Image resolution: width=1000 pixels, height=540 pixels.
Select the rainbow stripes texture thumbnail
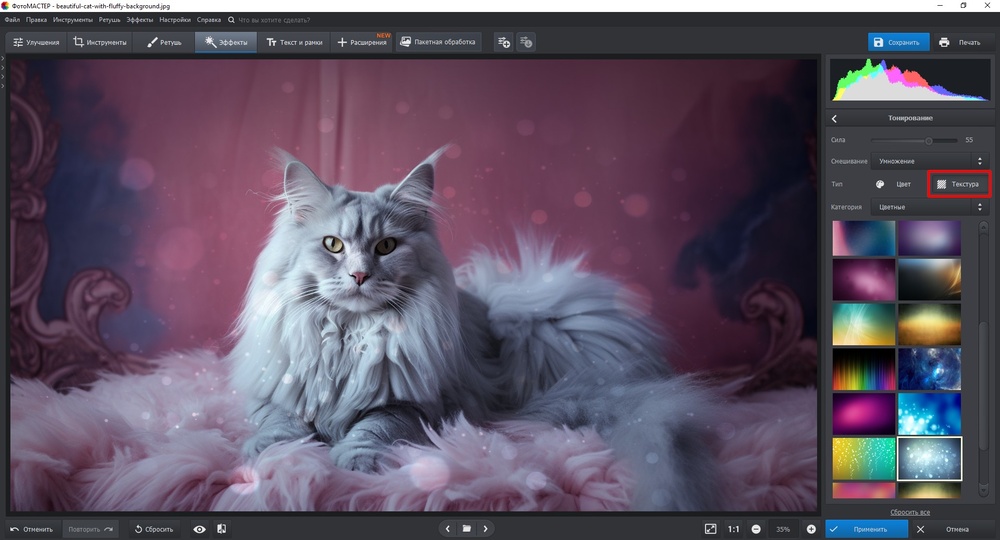pyautogui.click(x=864, y=369)
